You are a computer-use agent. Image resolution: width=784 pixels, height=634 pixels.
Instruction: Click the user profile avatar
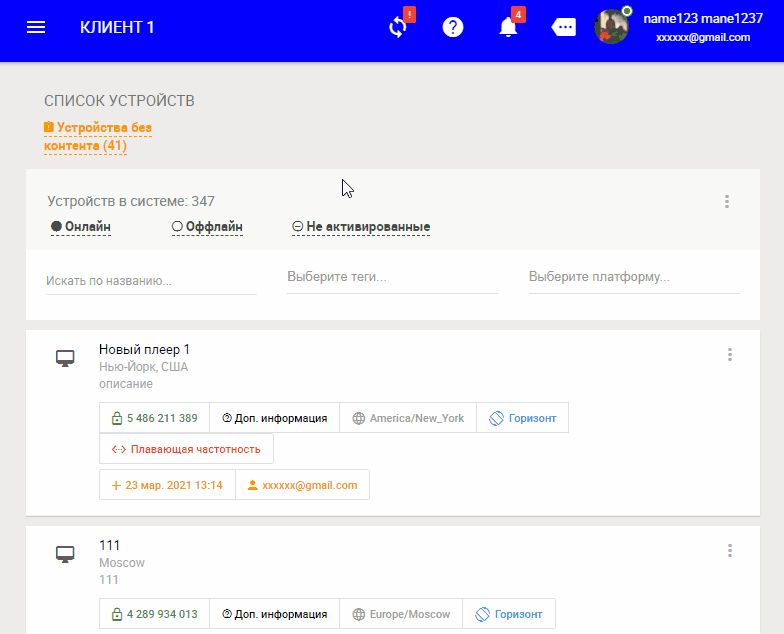(x=611, y=27)
